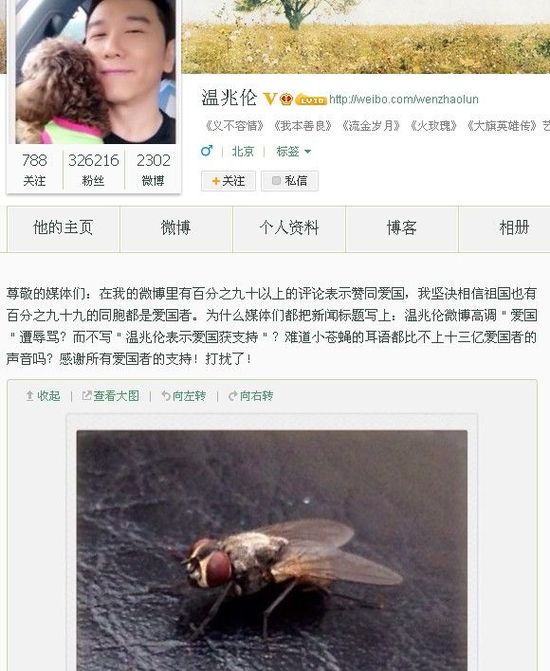The image size is (550, 671).
Task: Click the 北京 location link
Action: point(243,151)
